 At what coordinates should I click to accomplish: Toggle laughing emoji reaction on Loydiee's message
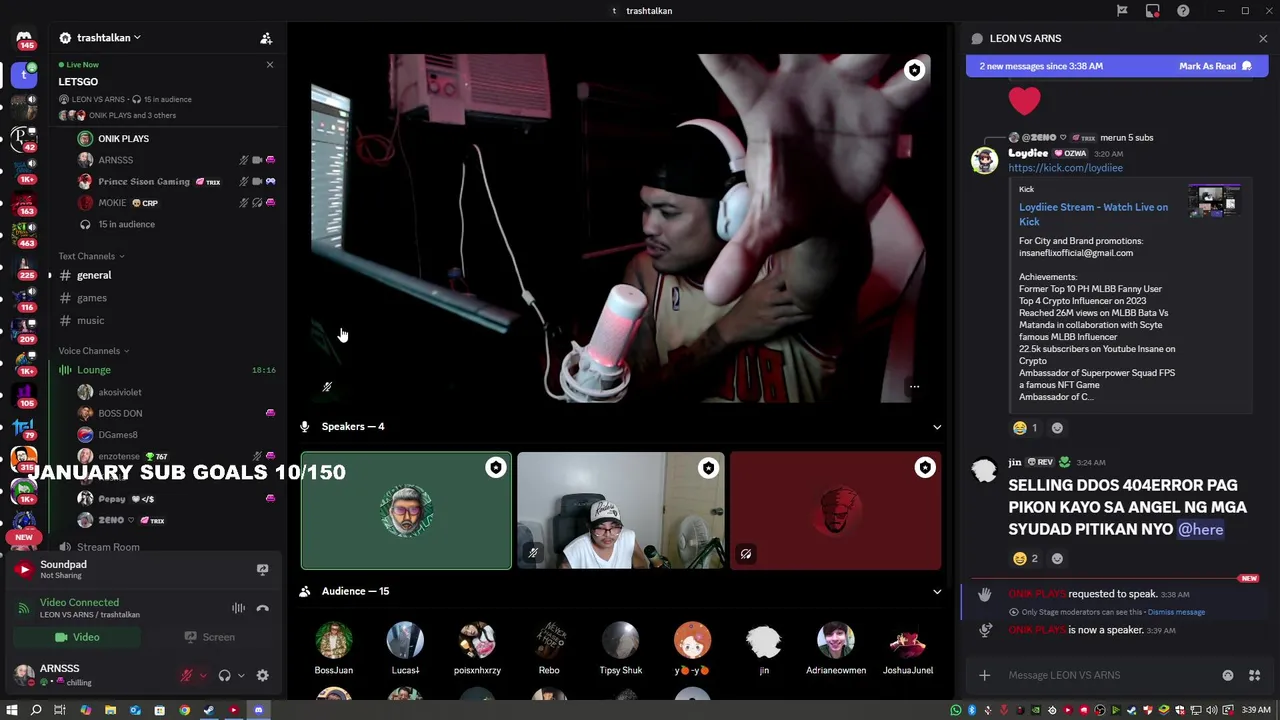click(1025, 428)
